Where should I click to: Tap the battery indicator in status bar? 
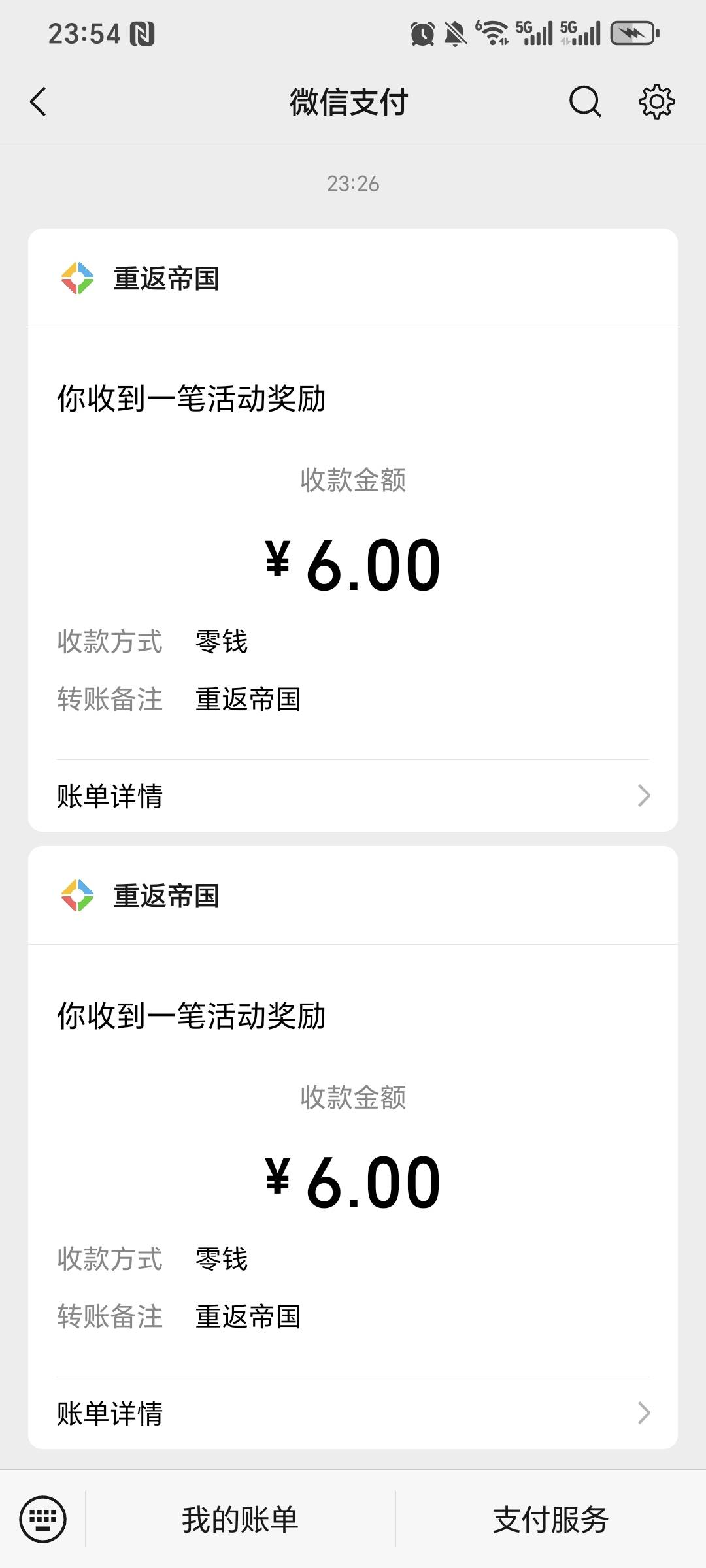pos(635,33)
